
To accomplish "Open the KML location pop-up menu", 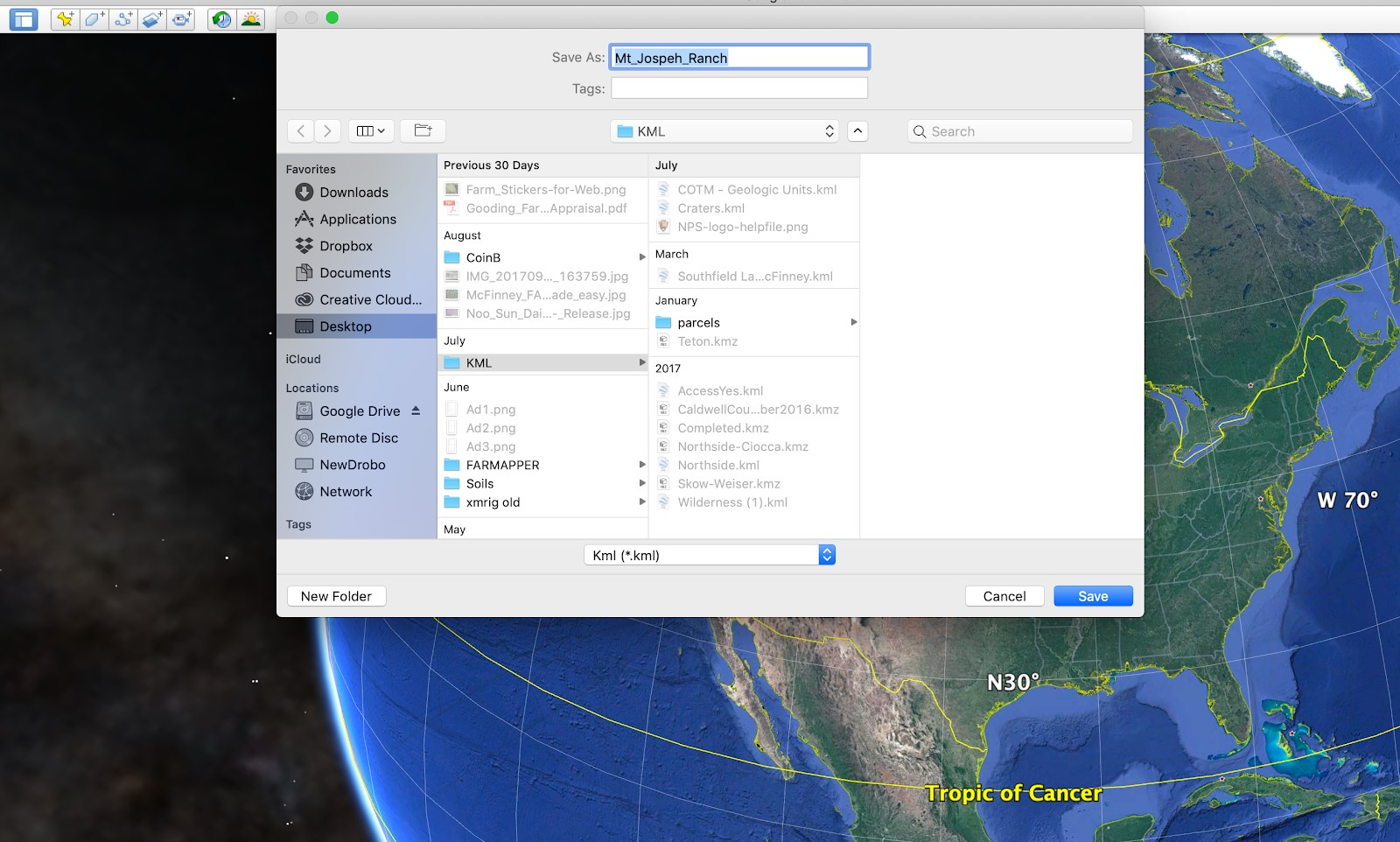I will tap(724, 131).
